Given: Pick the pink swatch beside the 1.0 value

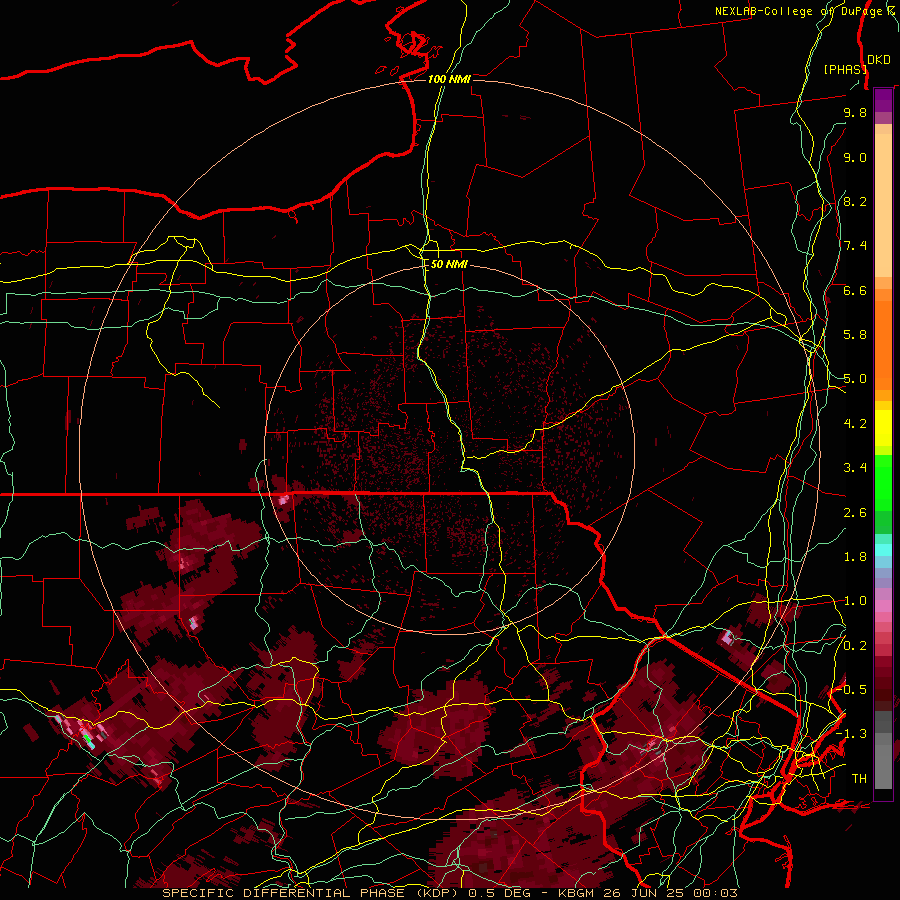Looking at the screenshot, I should point(883,606).
